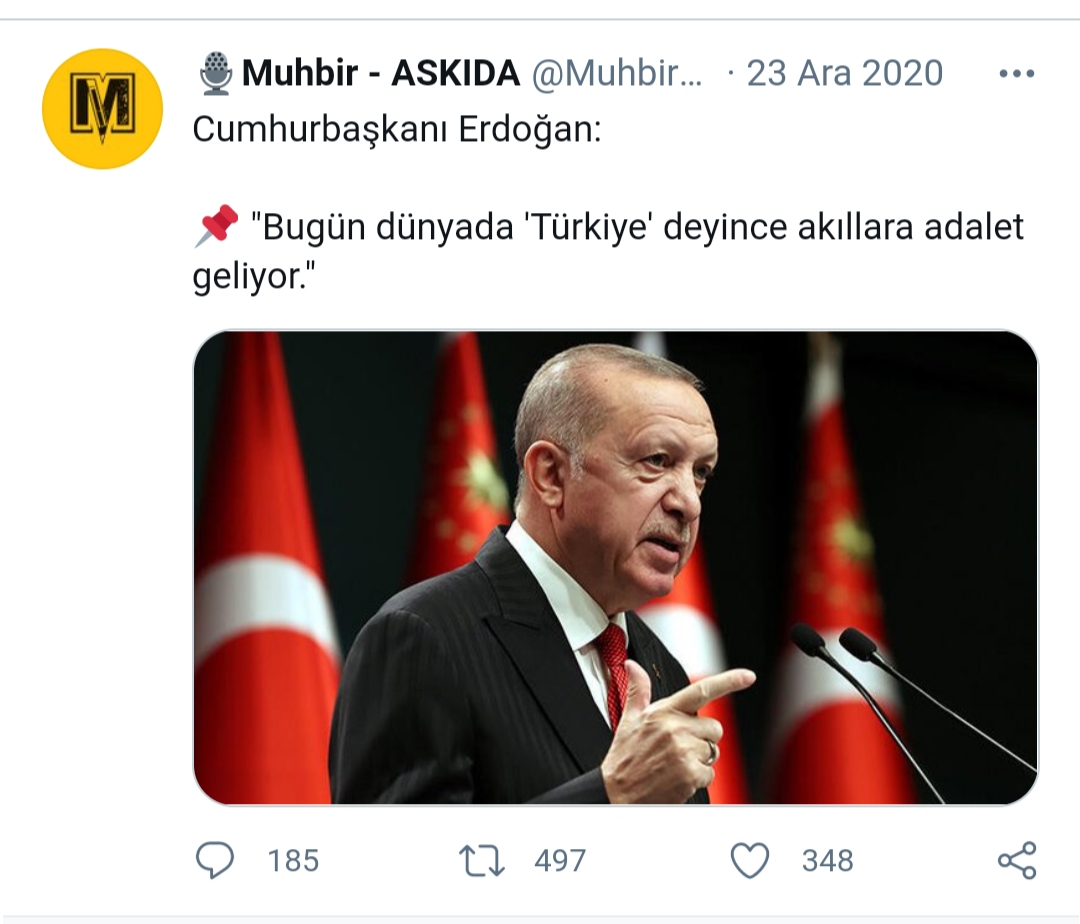Retweet using the arrows icon
This screenshot has height=924, width=1080.
482,861
